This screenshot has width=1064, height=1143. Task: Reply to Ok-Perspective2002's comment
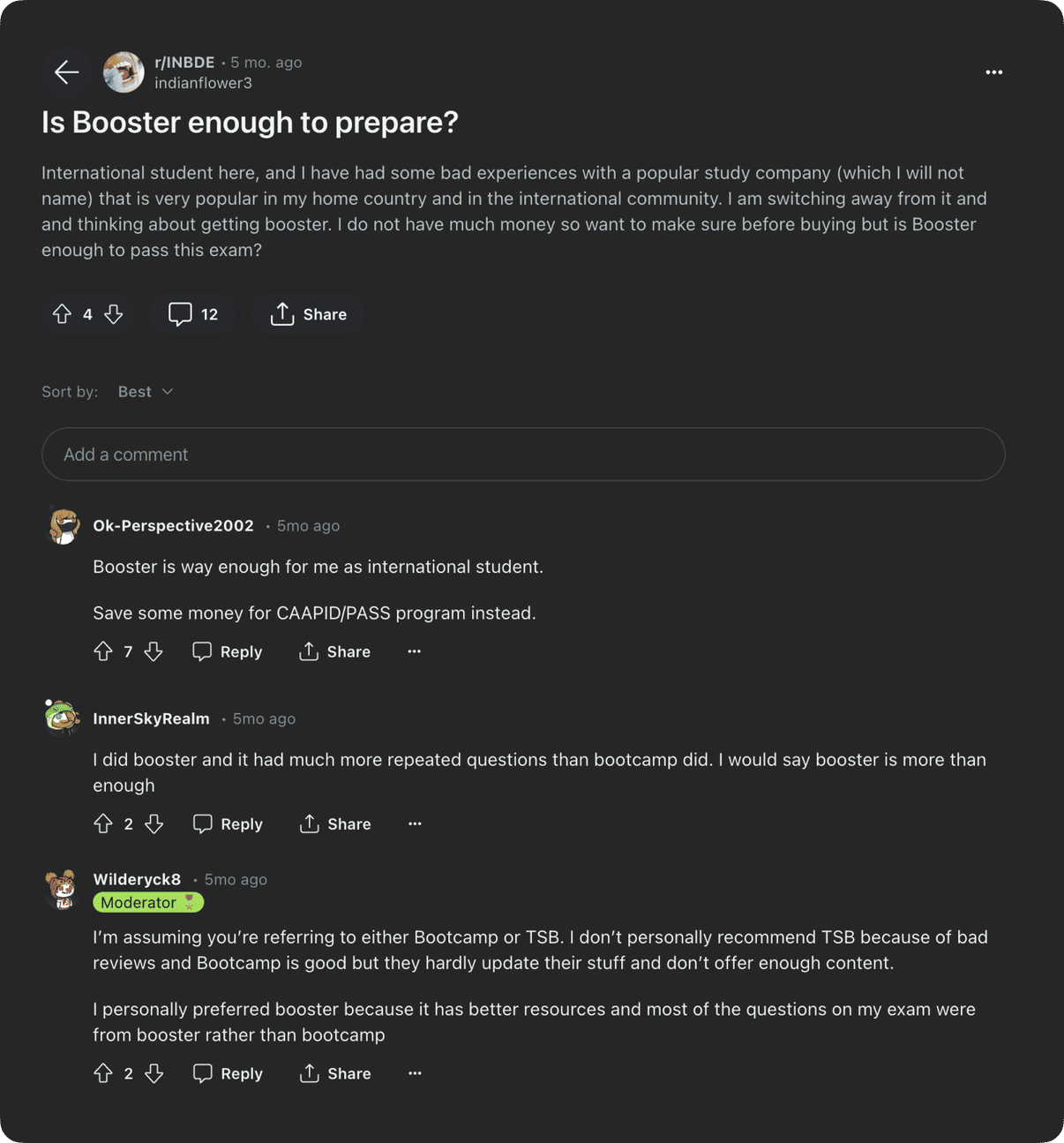[228, 651]
